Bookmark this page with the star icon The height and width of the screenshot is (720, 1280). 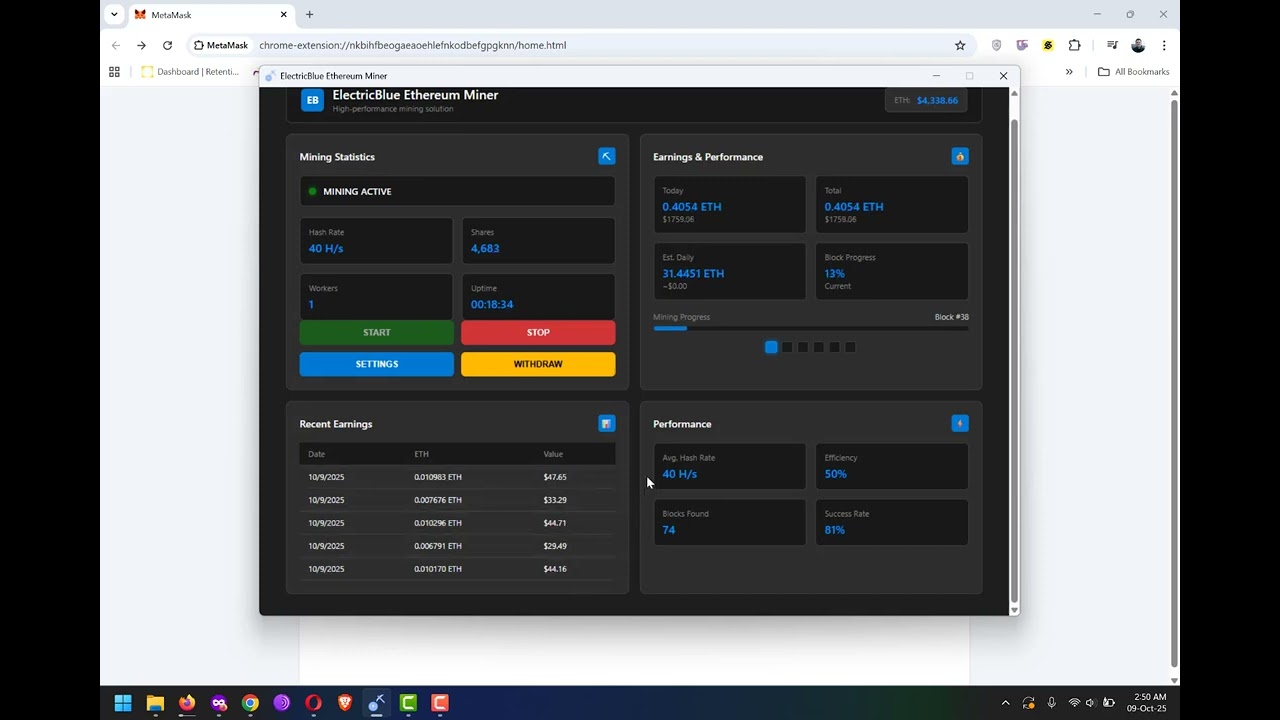[x=960, y=45]
